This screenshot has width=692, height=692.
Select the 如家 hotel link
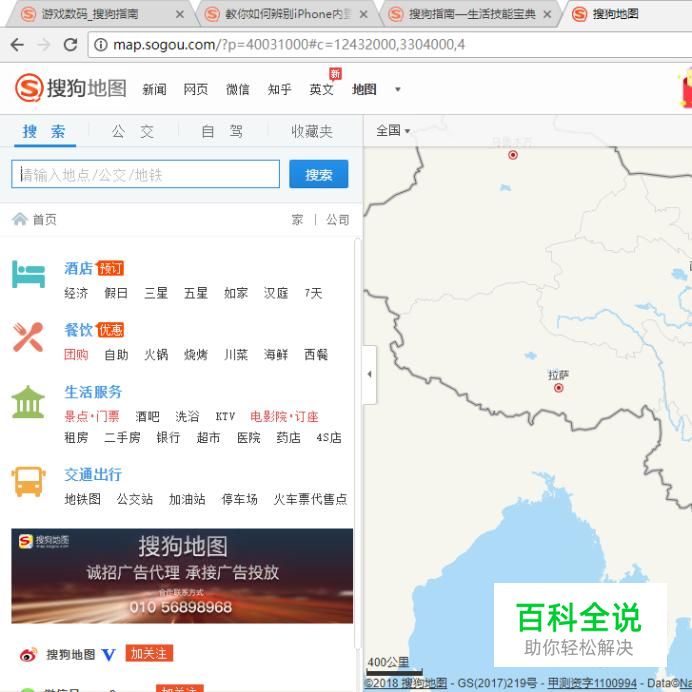click(236, 293)
